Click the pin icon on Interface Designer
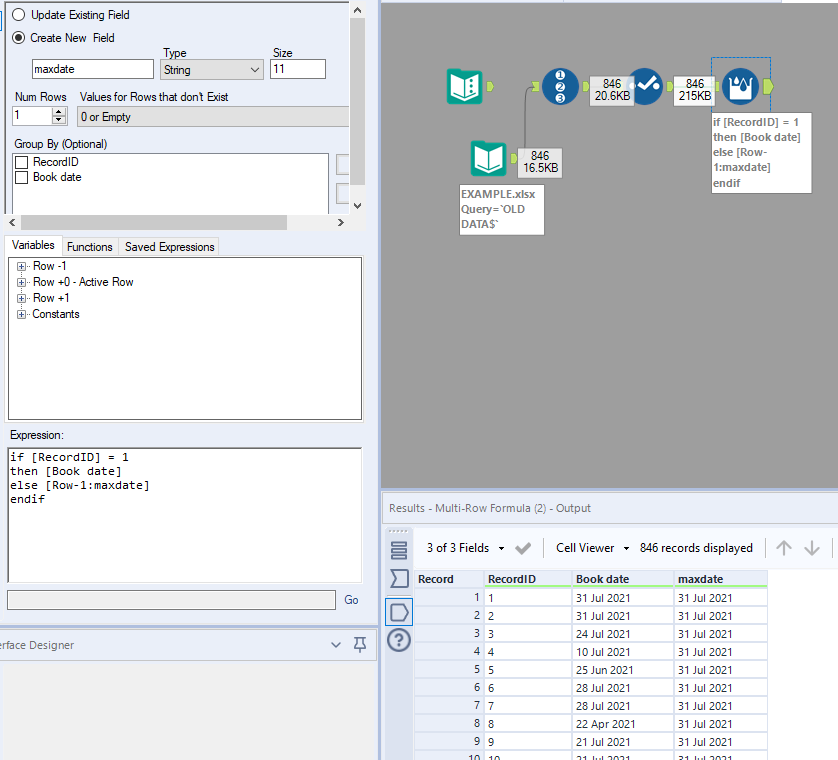Image resolution: width=838 pixels, height=760 pixels. point(359,646)
